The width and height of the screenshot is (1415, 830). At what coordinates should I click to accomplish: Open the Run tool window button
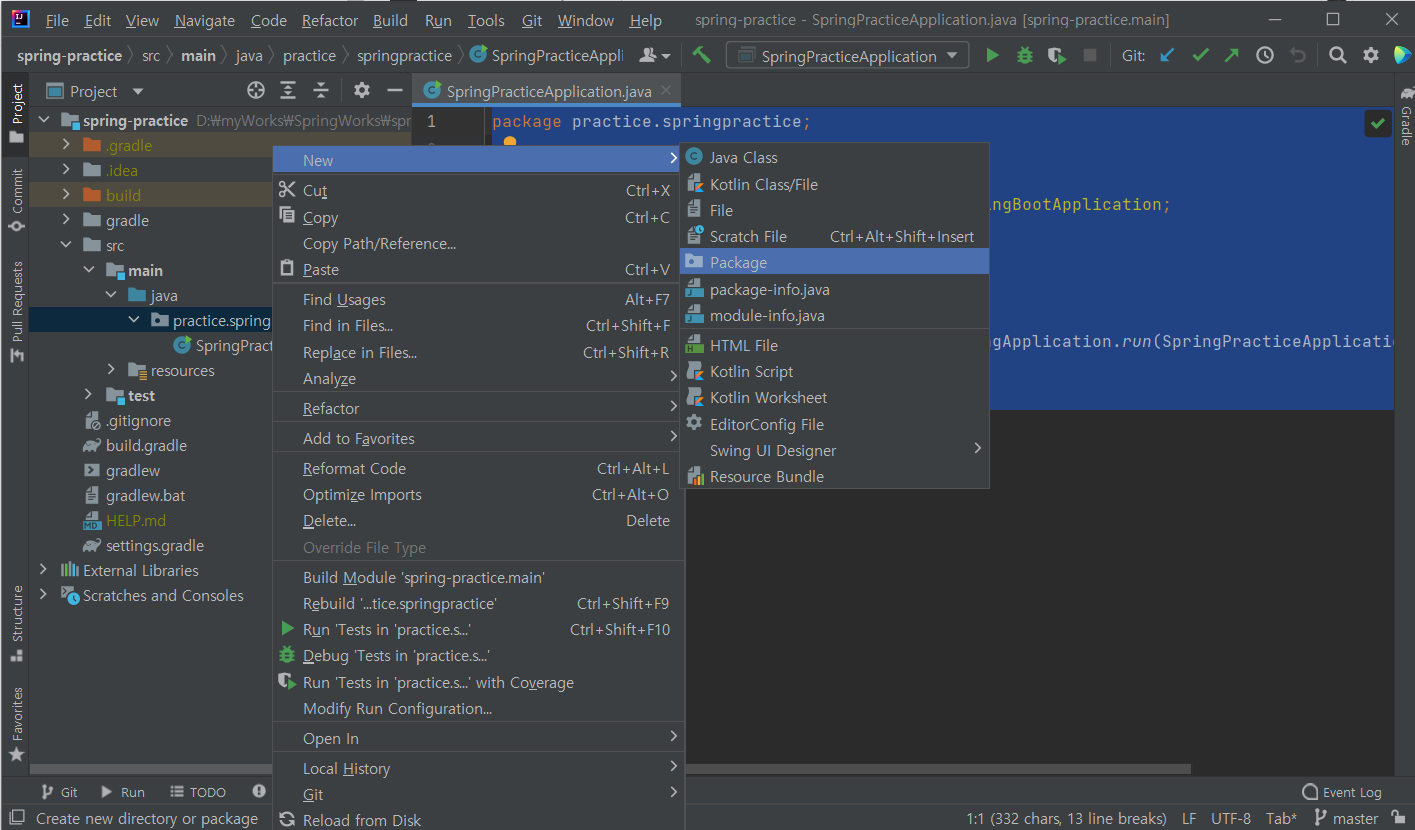pyautogui.click(x=123, y=792)
